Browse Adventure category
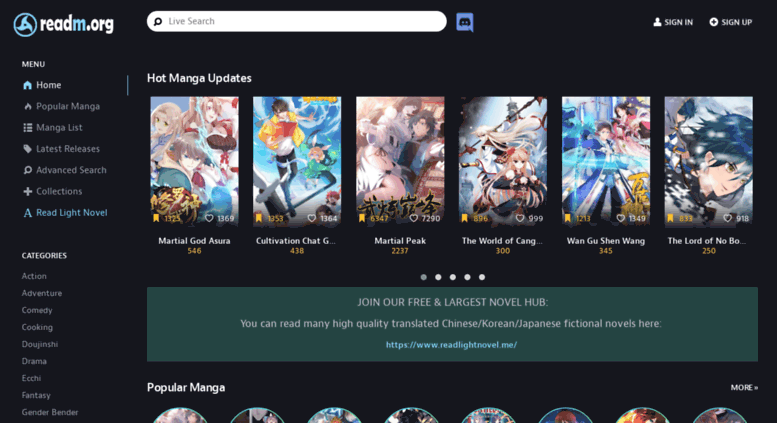 click(42, 293)
